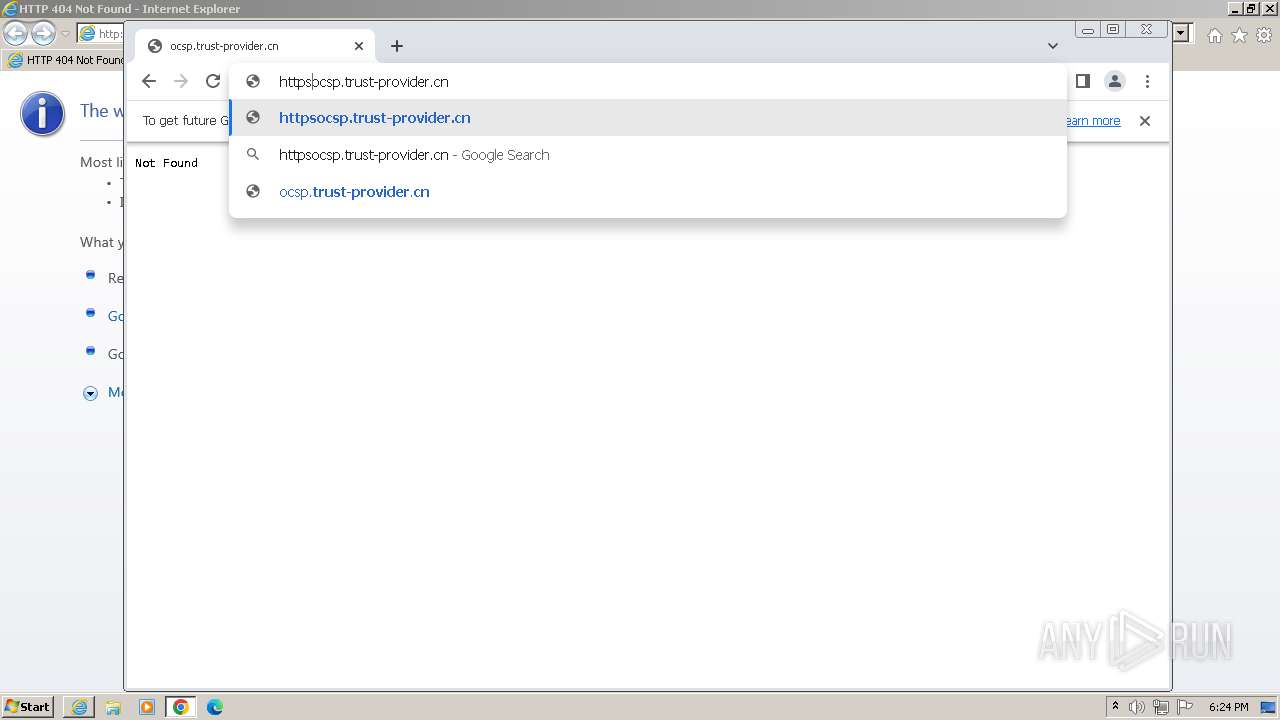Go forward in Internet Explorer
Viewport: 1280px width, 720px height.
point(43,34)
